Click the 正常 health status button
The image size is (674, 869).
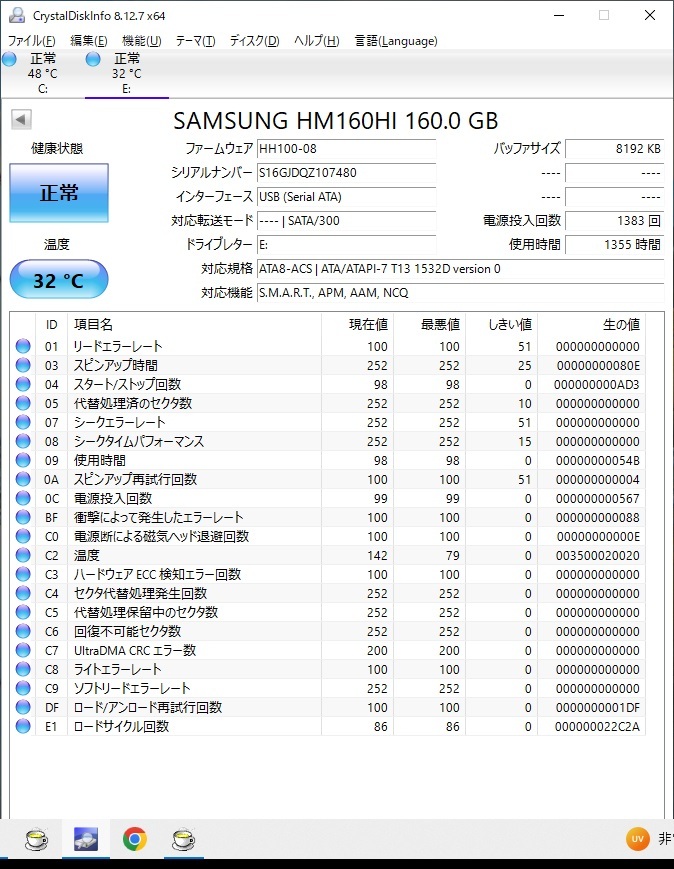coord(59,193)
